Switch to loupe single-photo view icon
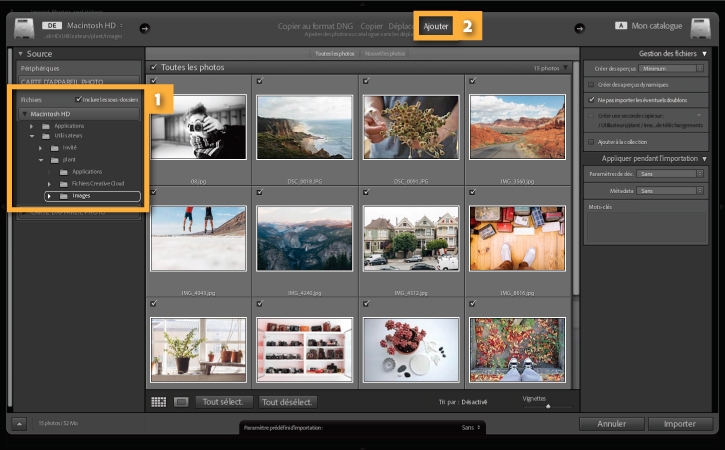The height and width of the screenshot is (450, 725). (181, 402)
